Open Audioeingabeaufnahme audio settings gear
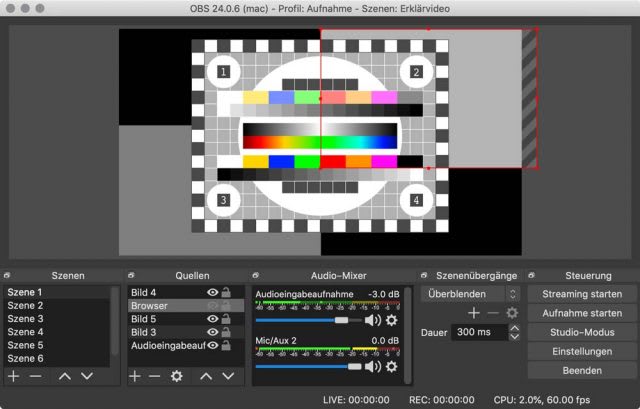The image size is (640, 409). [391, 320]
